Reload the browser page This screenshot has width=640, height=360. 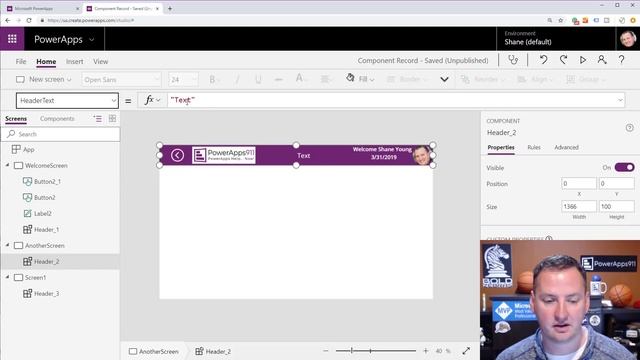pos(29,20)
